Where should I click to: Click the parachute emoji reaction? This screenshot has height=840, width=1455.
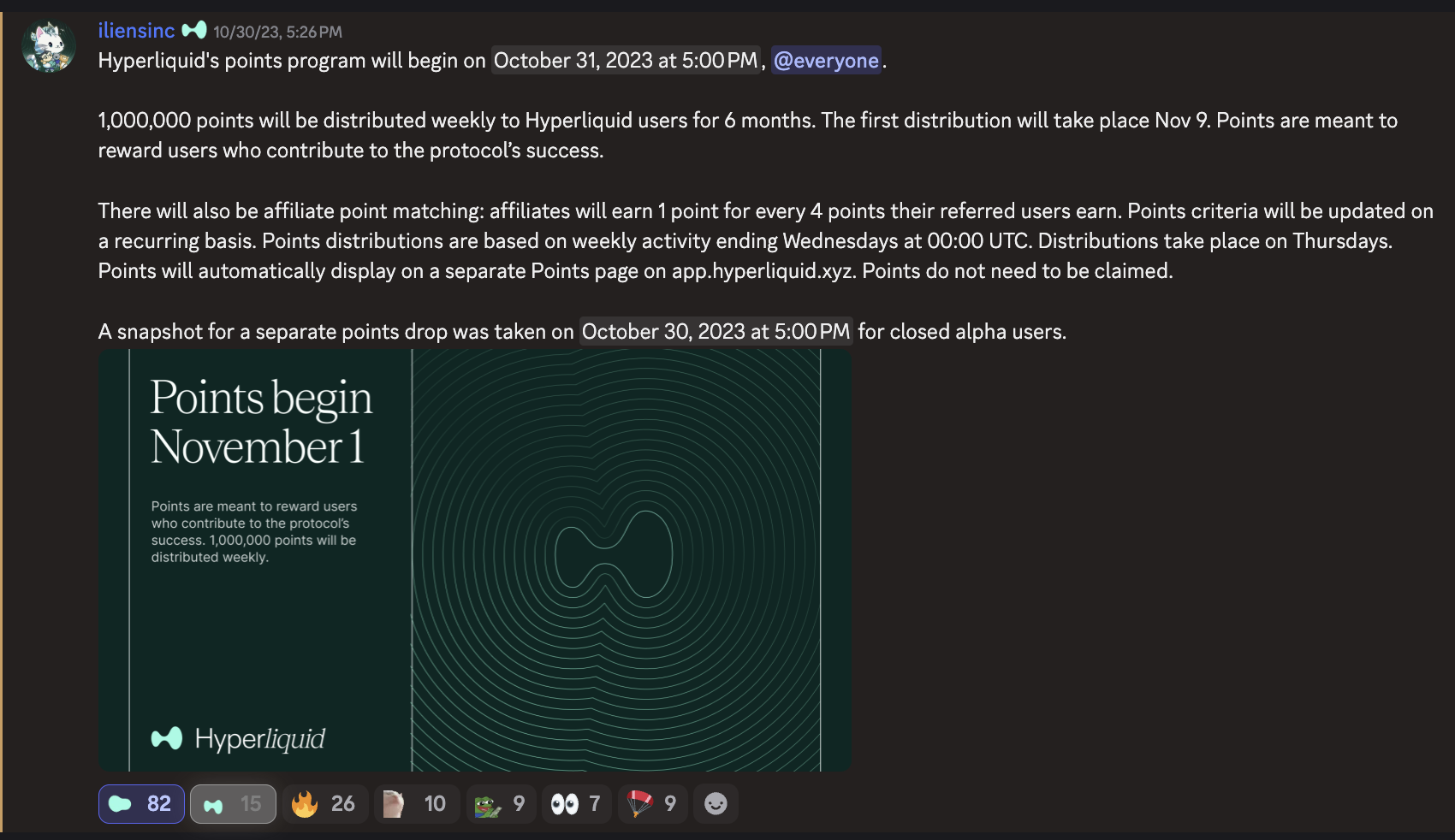652,804
